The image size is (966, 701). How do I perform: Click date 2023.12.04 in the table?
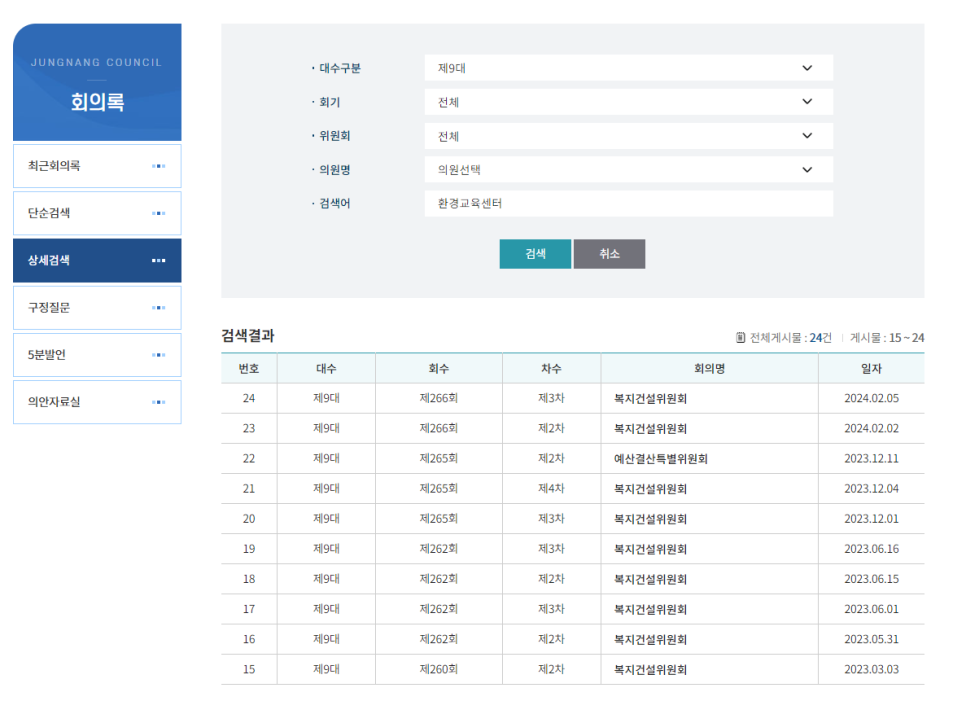[871, 489]
